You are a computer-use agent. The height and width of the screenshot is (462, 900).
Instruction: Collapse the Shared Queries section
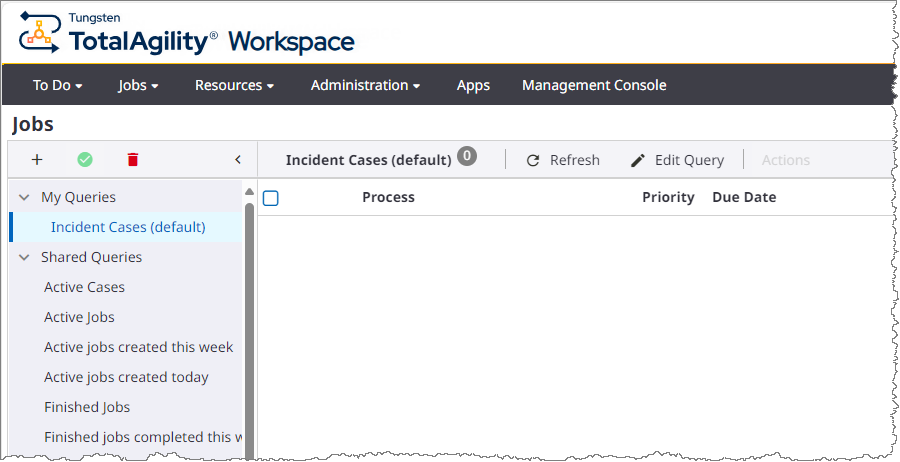(24, 258)
